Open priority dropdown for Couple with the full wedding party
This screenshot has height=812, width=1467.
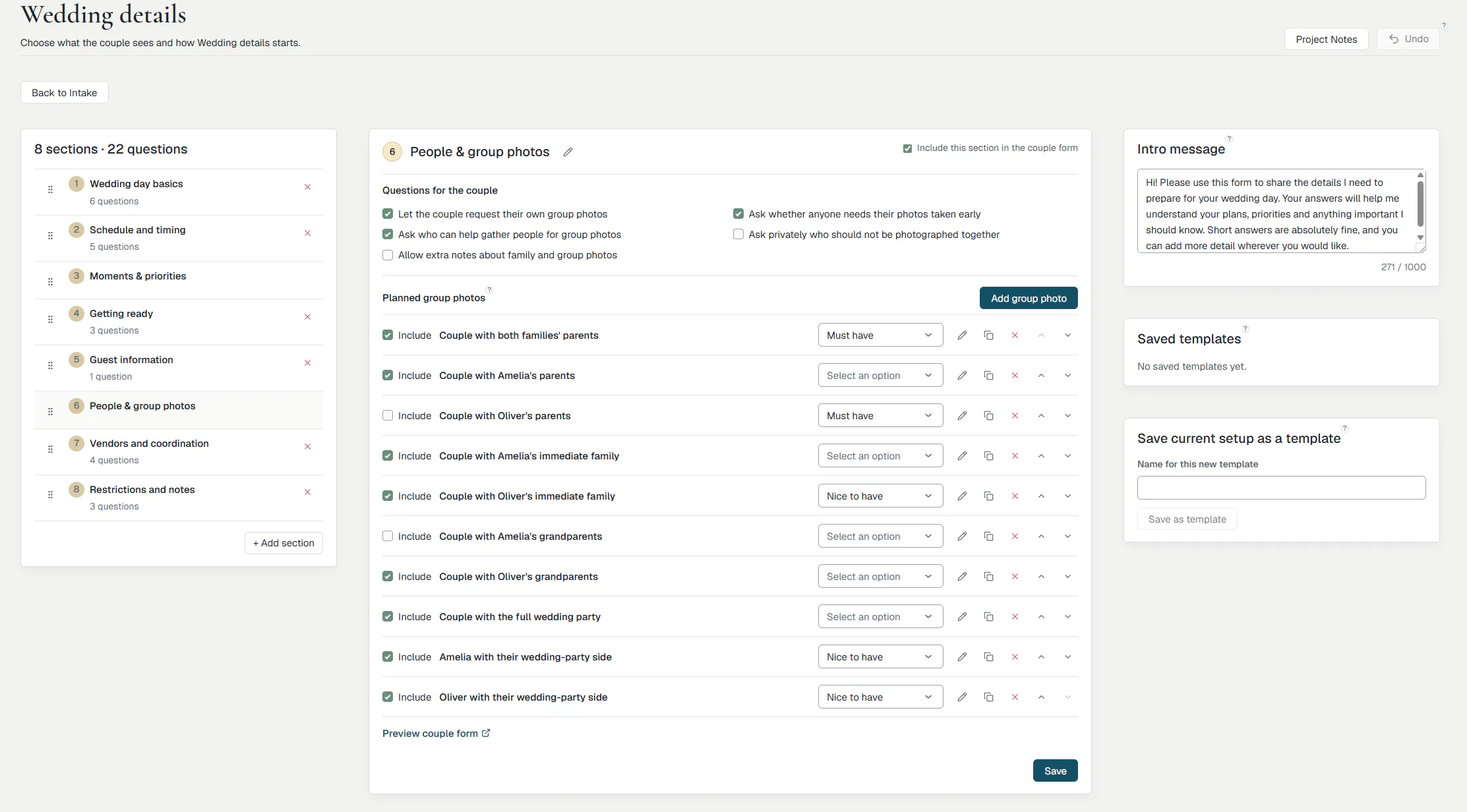coord(880,617)
